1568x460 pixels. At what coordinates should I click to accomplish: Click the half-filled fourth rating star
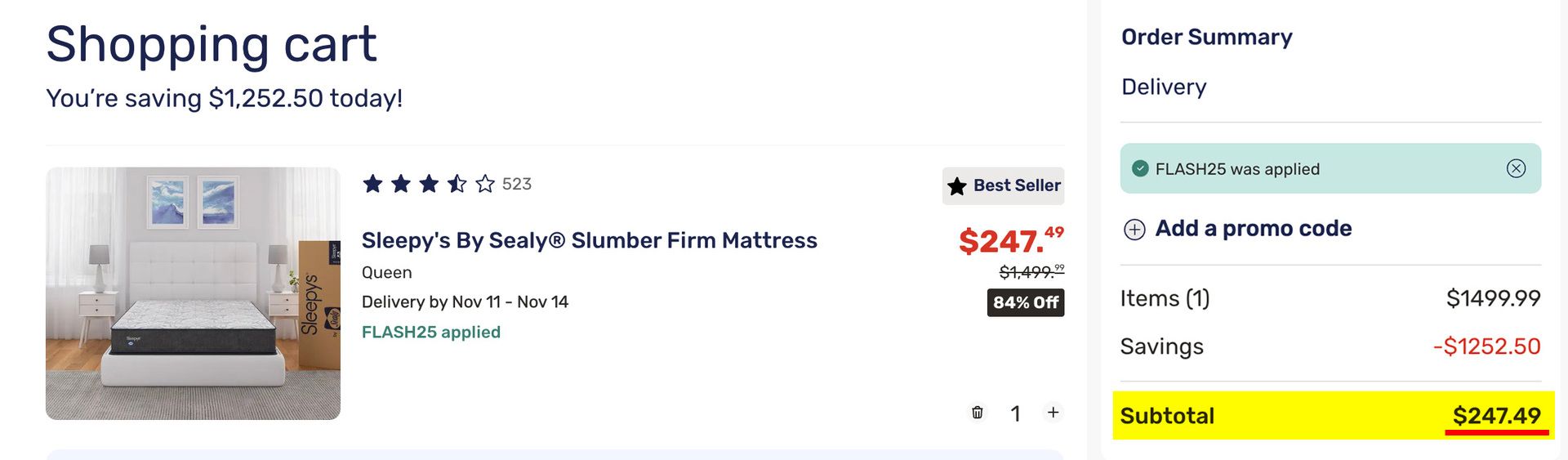click(x=457, y=184)
